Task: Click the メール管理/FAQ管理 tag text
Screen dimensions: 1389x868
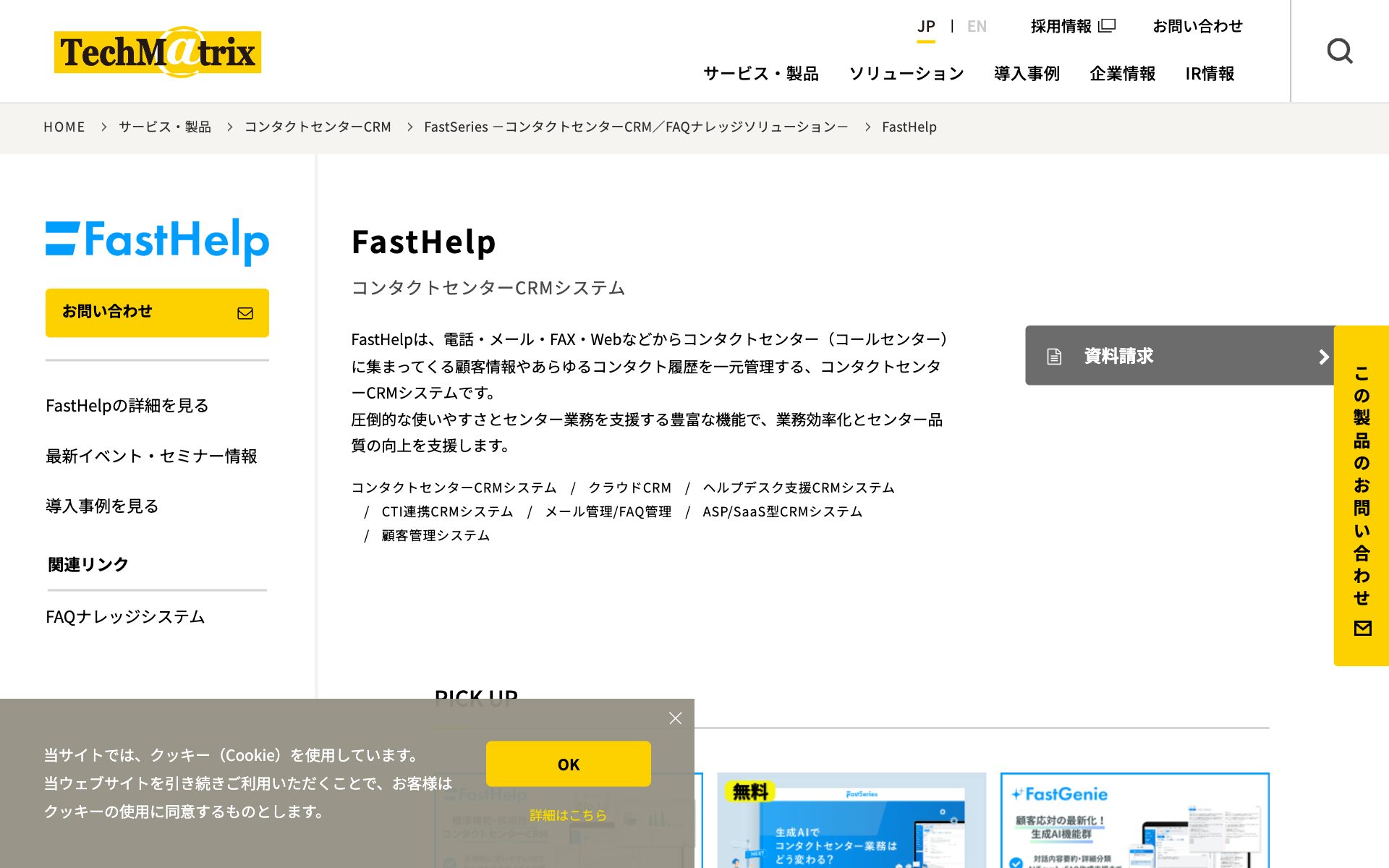Action: 608,511
